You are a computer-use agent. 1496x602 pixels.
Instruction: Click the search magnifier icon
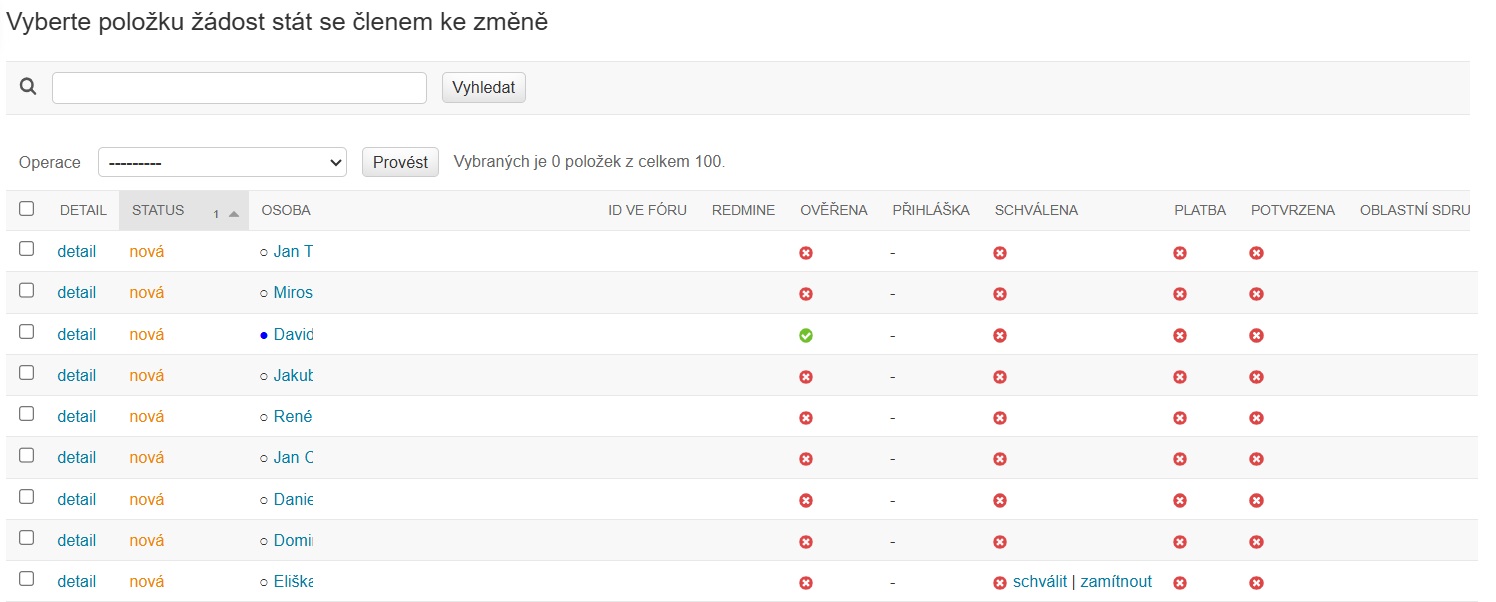28,87
